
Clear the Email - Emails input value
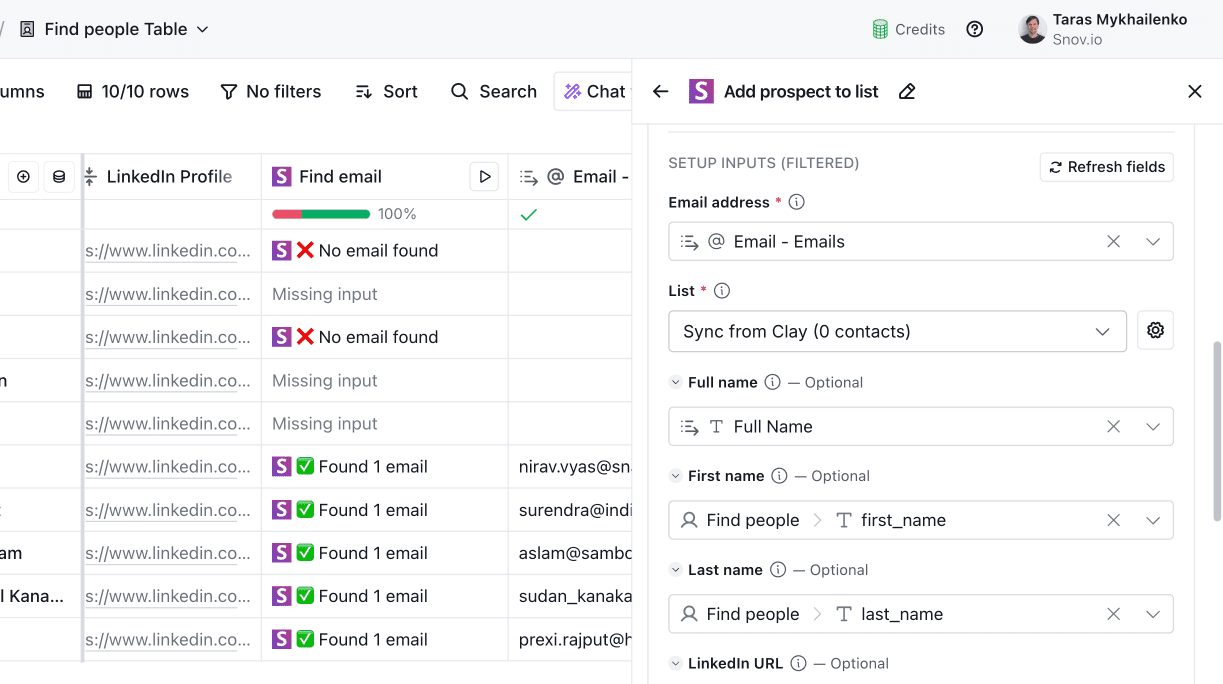coord(1113,242)
